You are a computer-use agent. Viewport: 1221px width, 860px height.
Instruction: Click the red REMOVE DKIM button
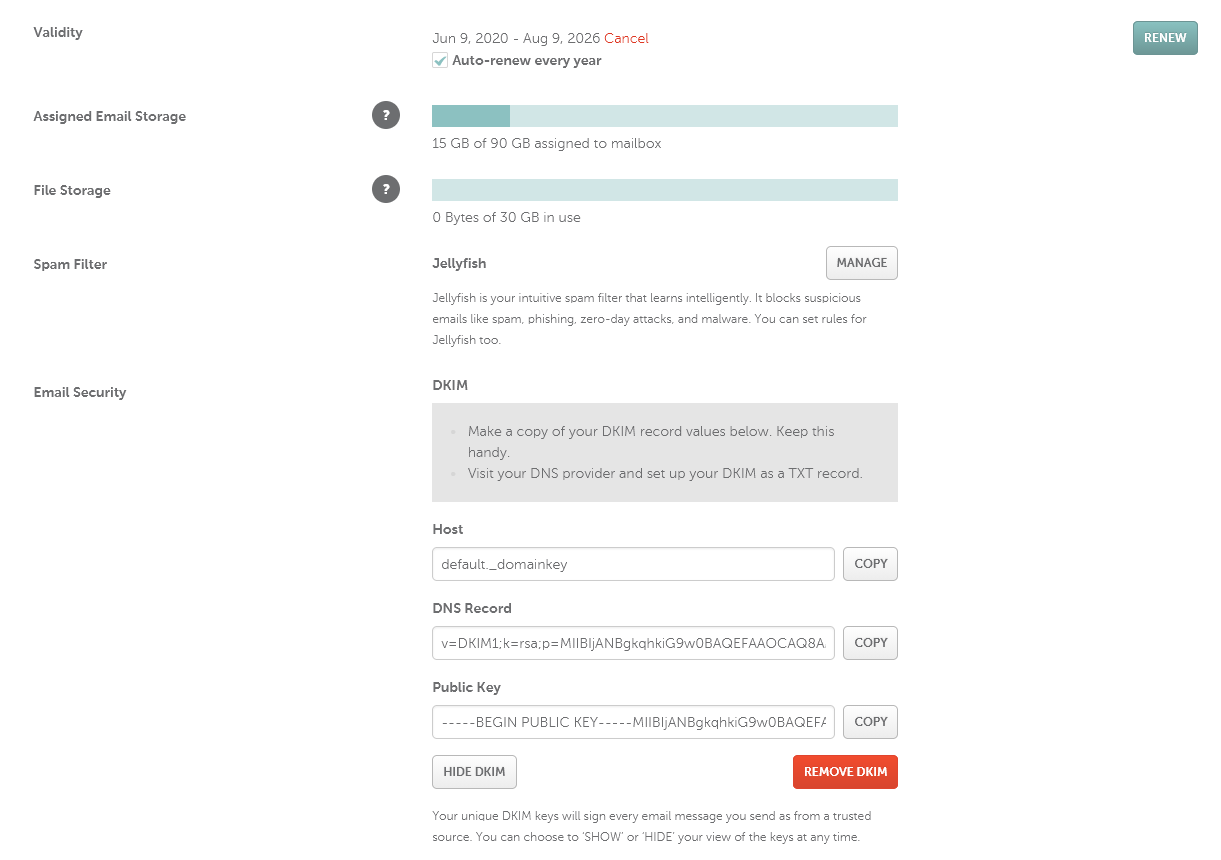[845, 772]
